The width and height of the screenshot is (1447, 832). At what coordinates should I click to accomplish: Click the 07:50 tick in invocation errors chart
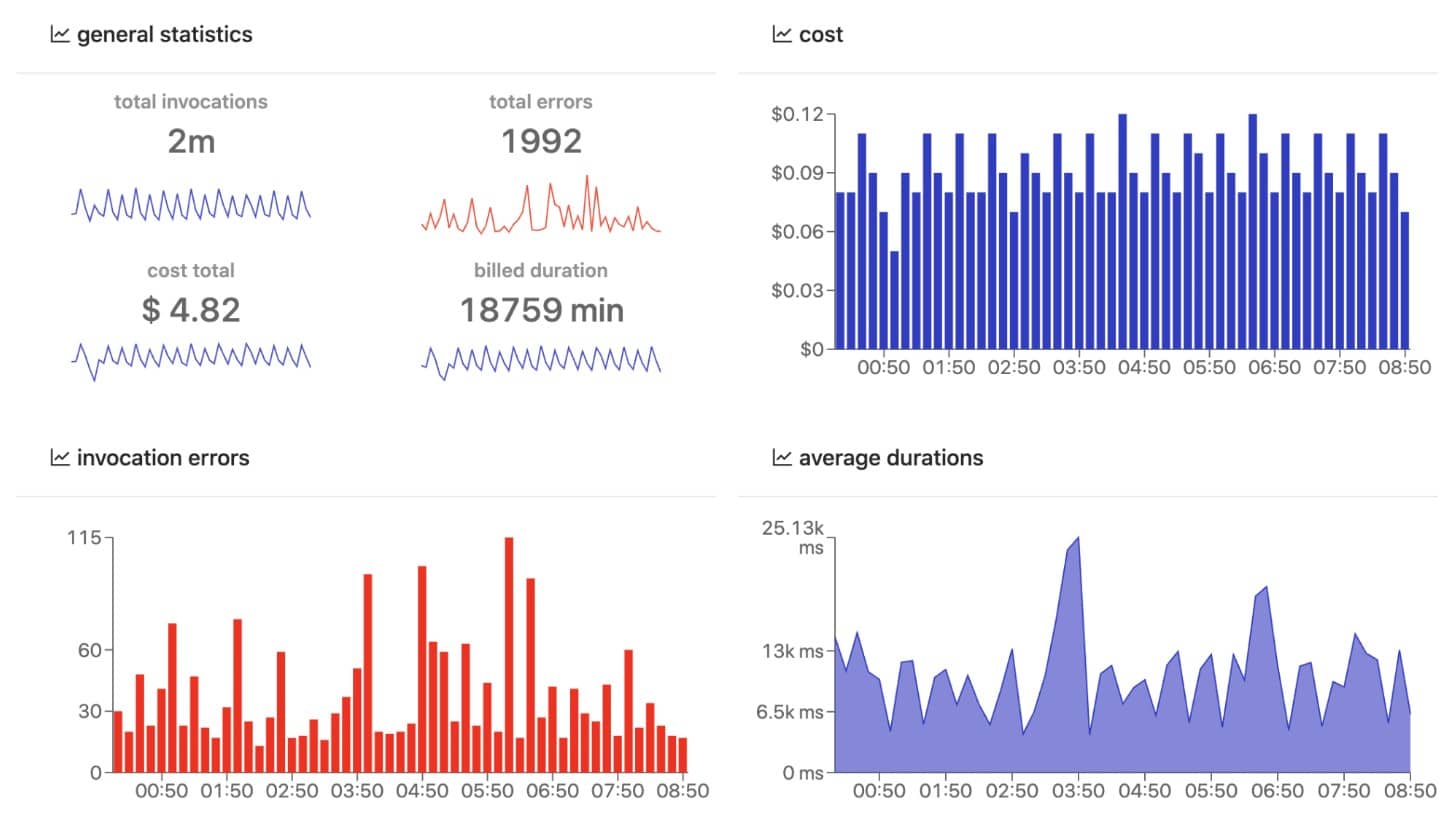pyautogui.click(x=618, y=791)
